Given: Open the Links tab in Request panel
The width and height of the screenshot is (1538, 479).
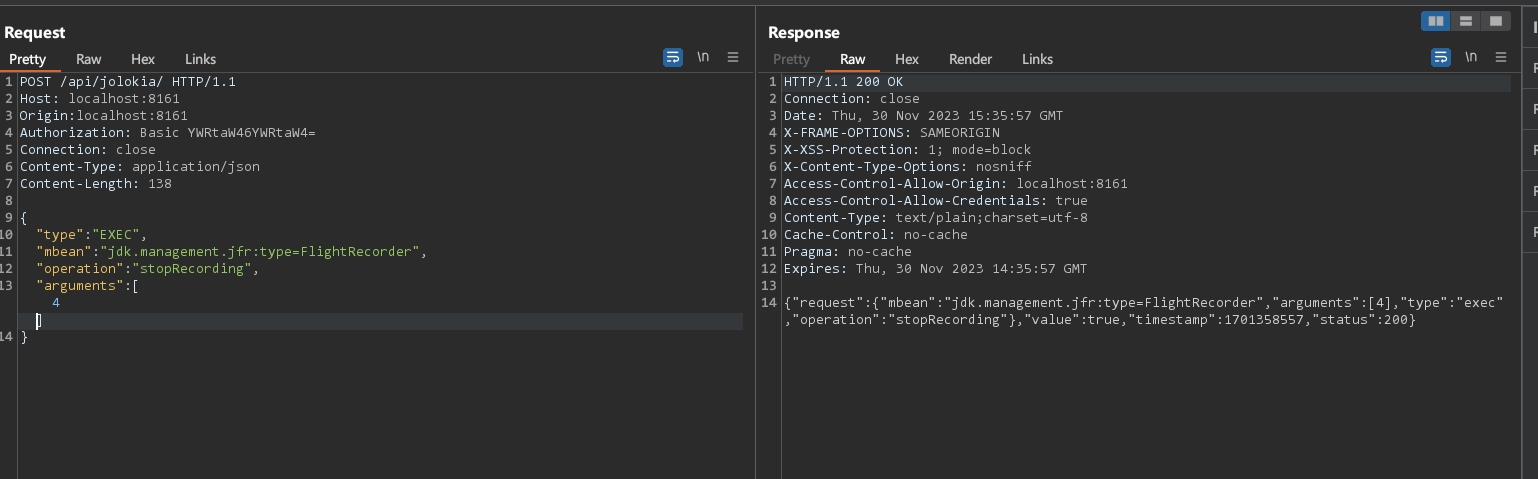Looking at the screenshot, I should (x=200, y=59).
